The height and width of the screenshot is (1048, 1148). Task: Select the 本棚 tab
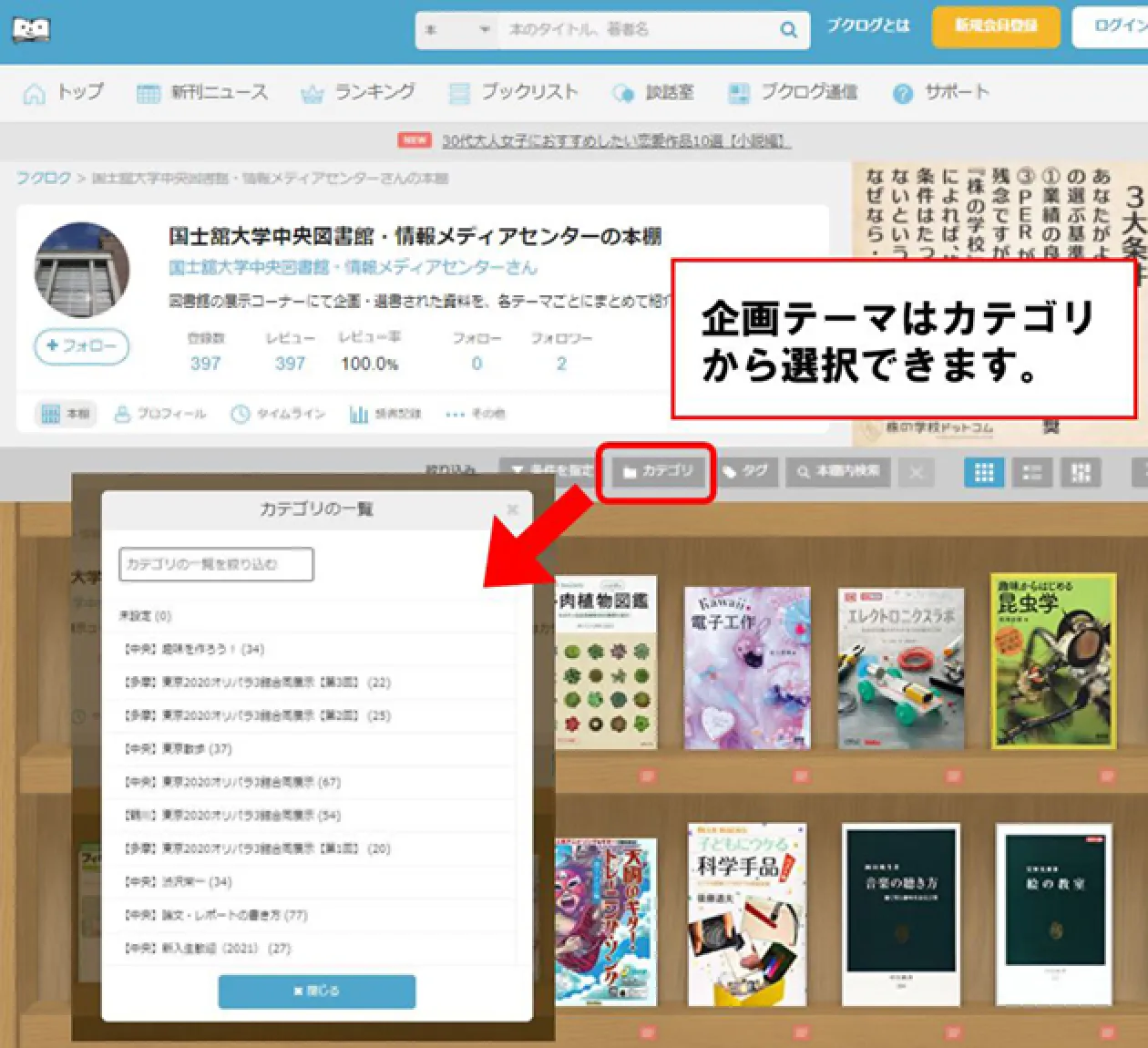[66, 414]
